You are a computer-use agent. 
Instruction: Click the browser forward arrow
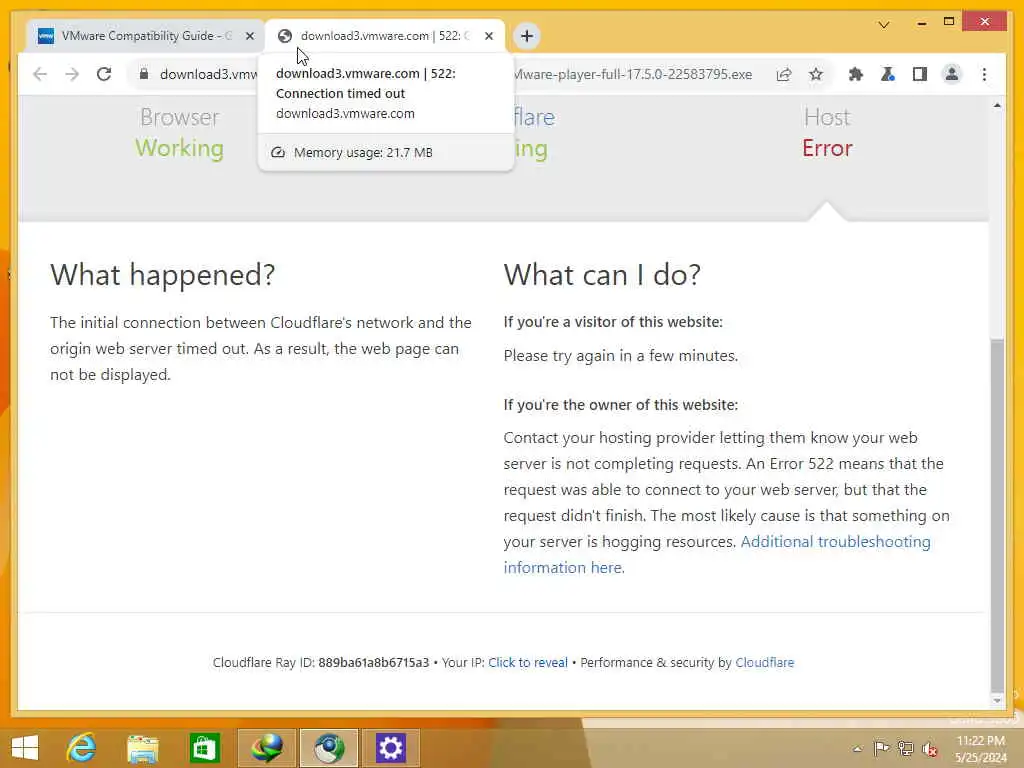(x=72, y=74)
